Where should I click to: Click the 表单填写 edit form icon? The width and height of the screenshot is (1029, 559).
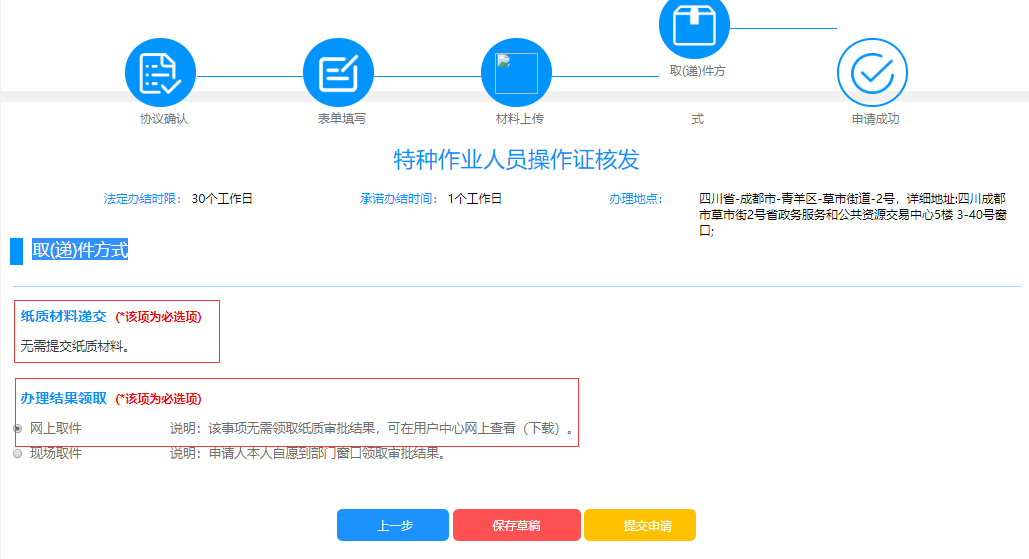click(x=338, y=74)
